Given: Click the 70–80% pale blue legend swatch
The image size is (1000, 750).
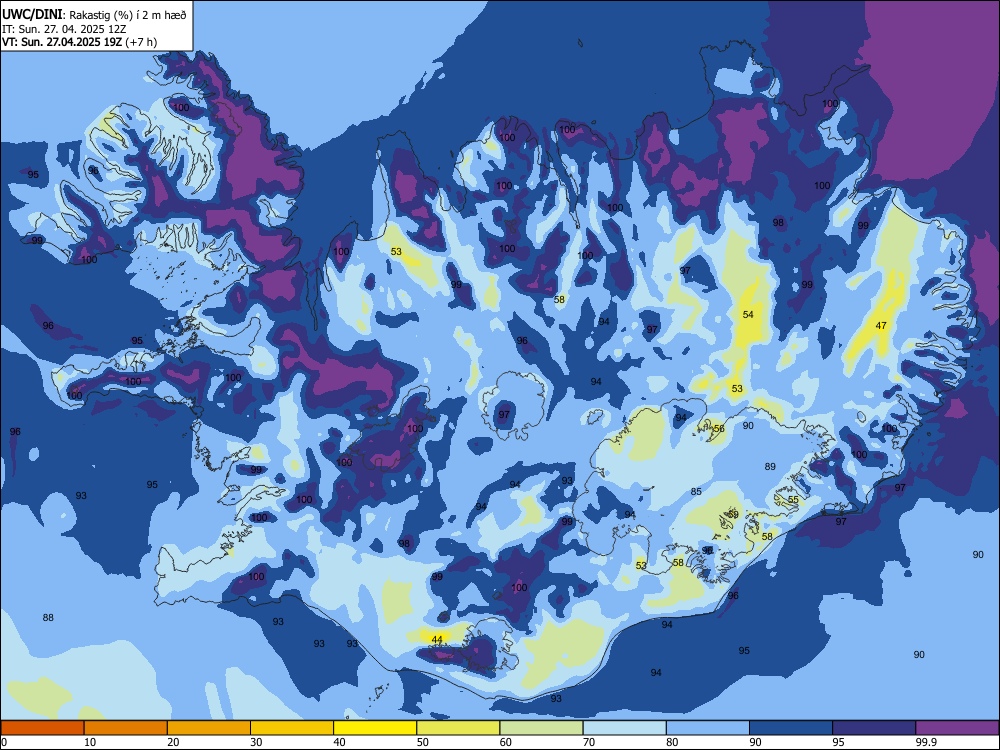Looking at the screenshot, I should click(624, 728).
